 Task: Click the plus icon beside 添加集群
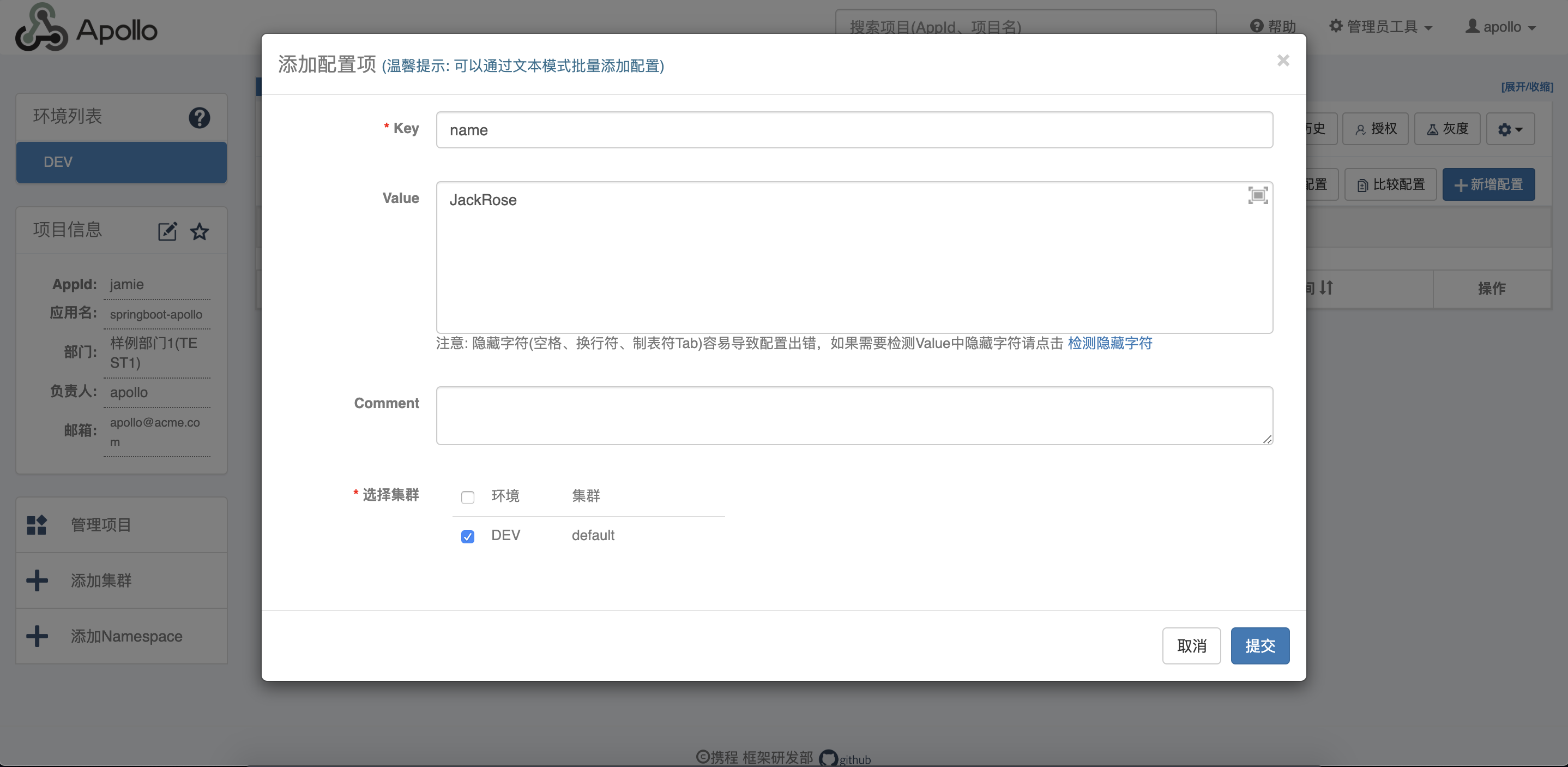[37, 580]
